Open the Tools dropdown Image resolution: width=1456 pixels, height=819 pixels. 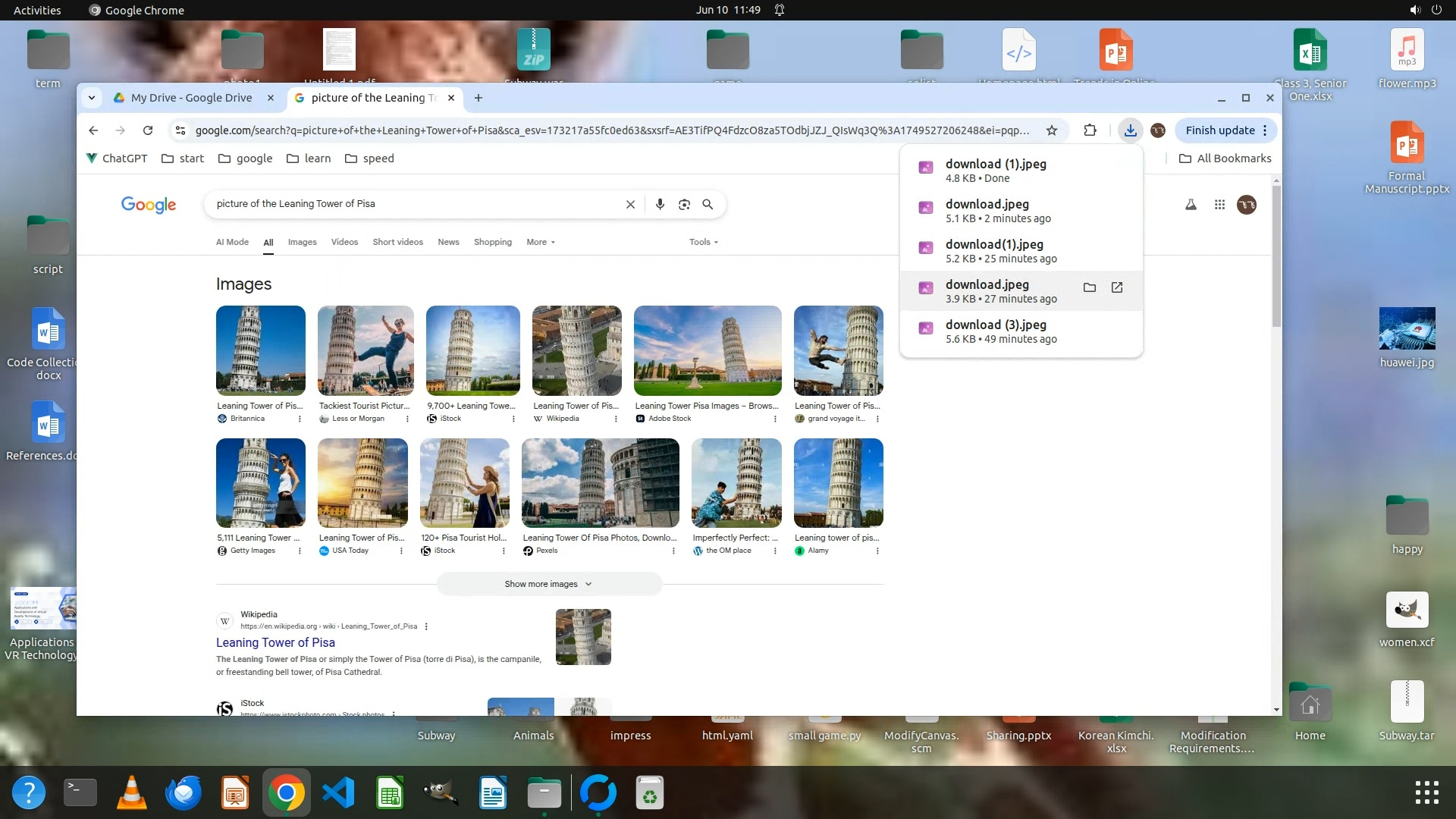tap(703, 242)
